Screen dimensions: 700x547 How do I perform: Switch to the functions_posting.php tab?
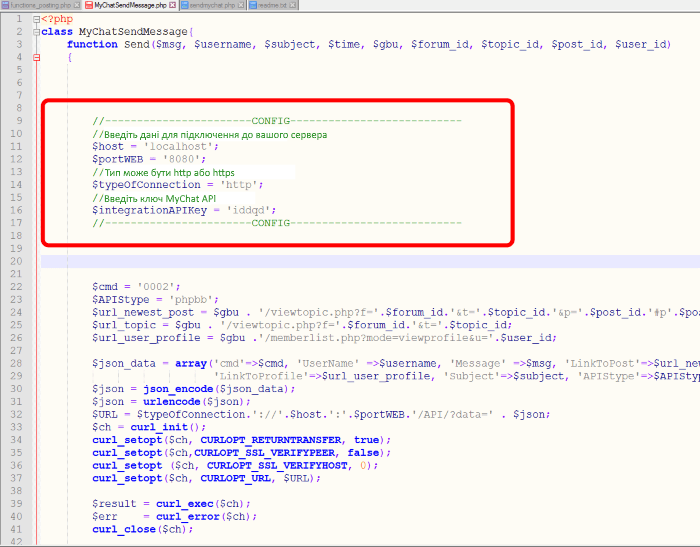(x=38, y=6)
